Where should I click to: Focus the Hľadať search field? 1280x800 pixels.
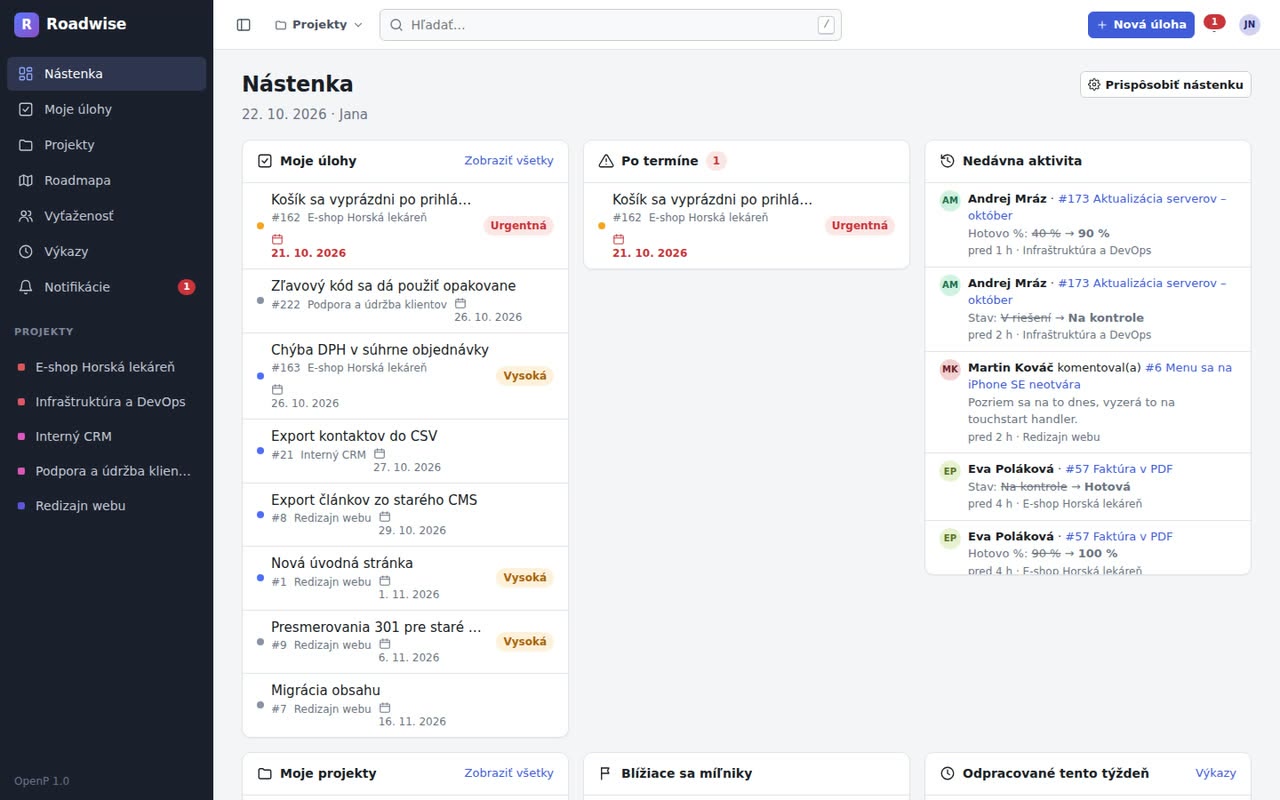(x=610, y=25)
